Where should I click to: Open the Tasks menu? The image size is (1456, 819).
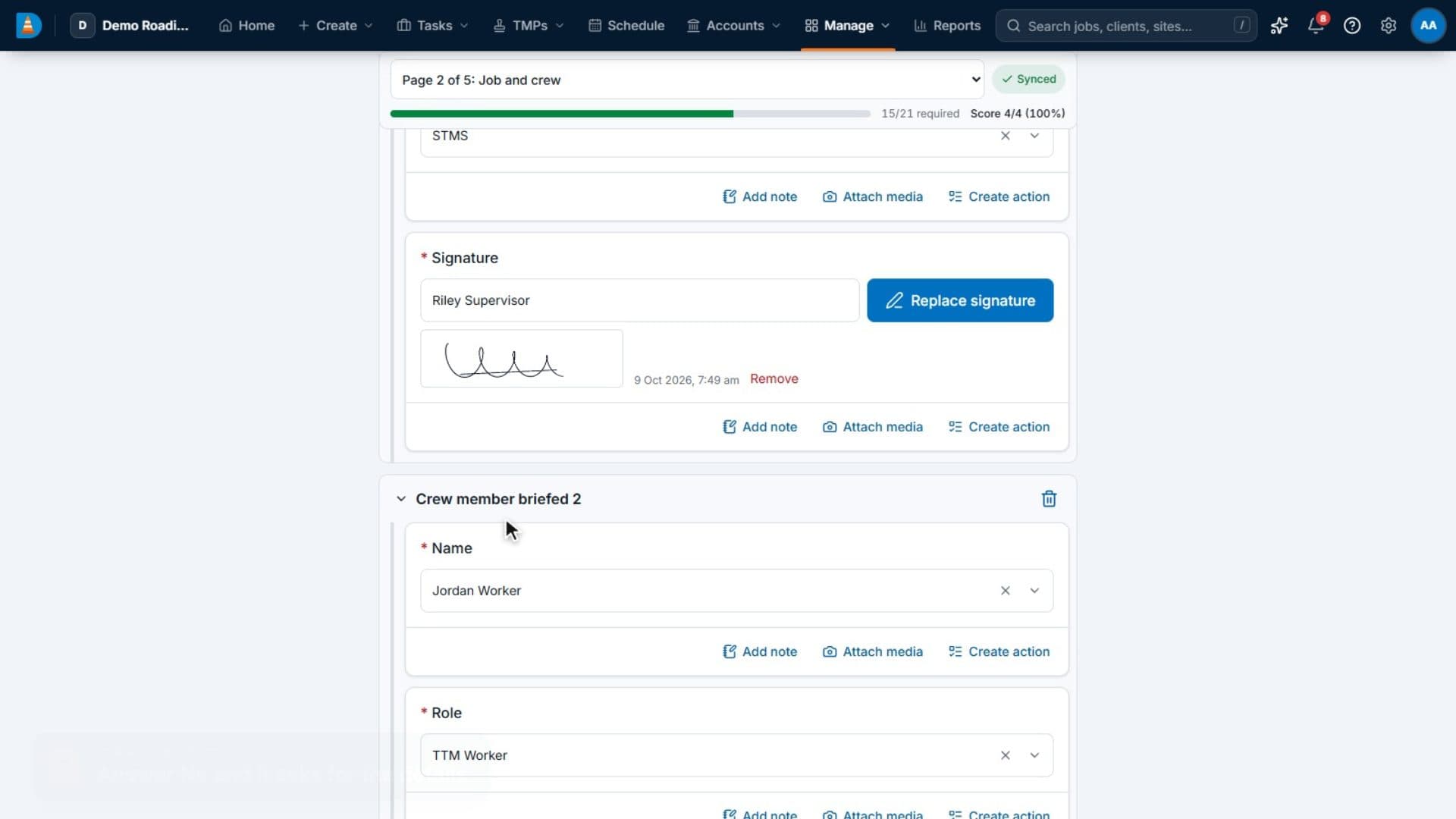(432, 26)
